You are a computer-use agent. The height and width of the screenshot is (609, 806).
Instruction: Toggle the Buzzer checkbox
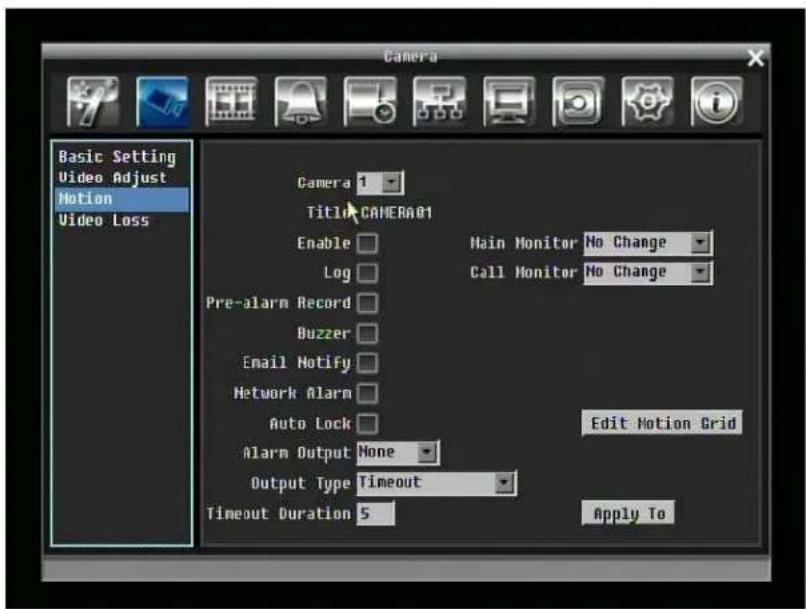pyautogui.click(x=368, y=334)
